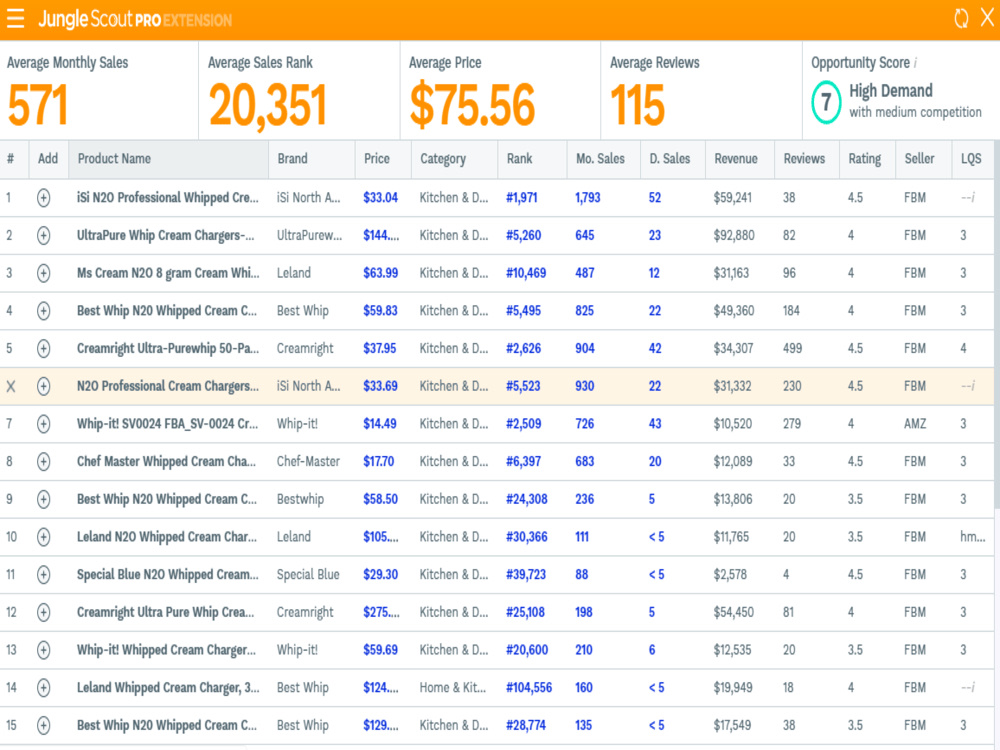
Task: Click AMZ seller cell
Action: point(915,423)
